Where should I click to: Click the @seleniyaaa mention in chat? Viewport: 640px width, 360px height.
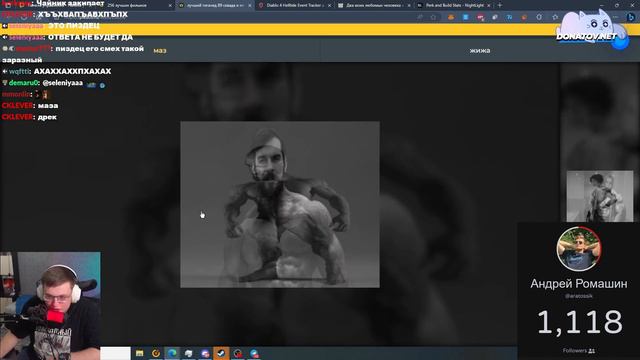[x=62, y=83]
